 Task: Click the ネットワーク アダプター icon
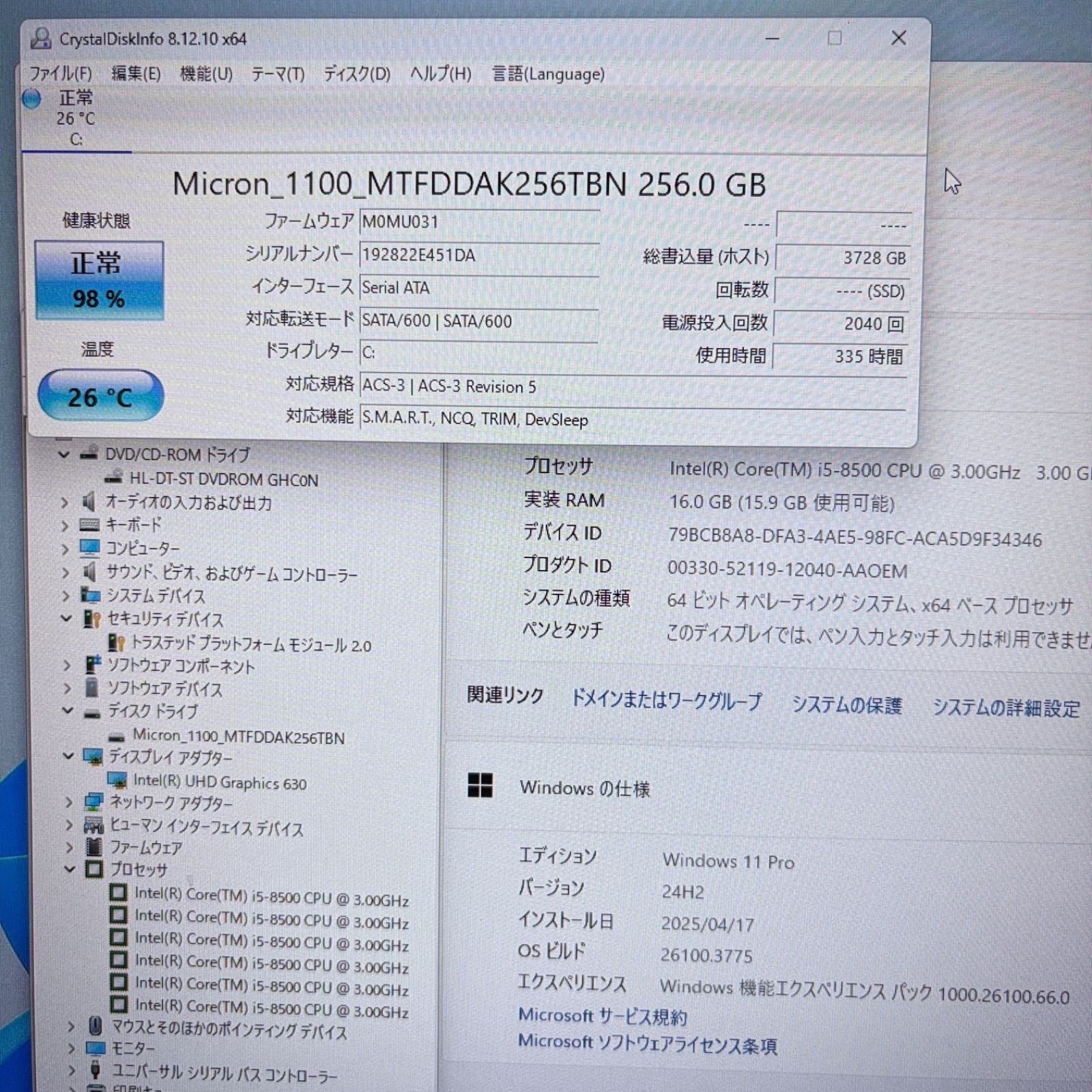[x=94, y=803]
